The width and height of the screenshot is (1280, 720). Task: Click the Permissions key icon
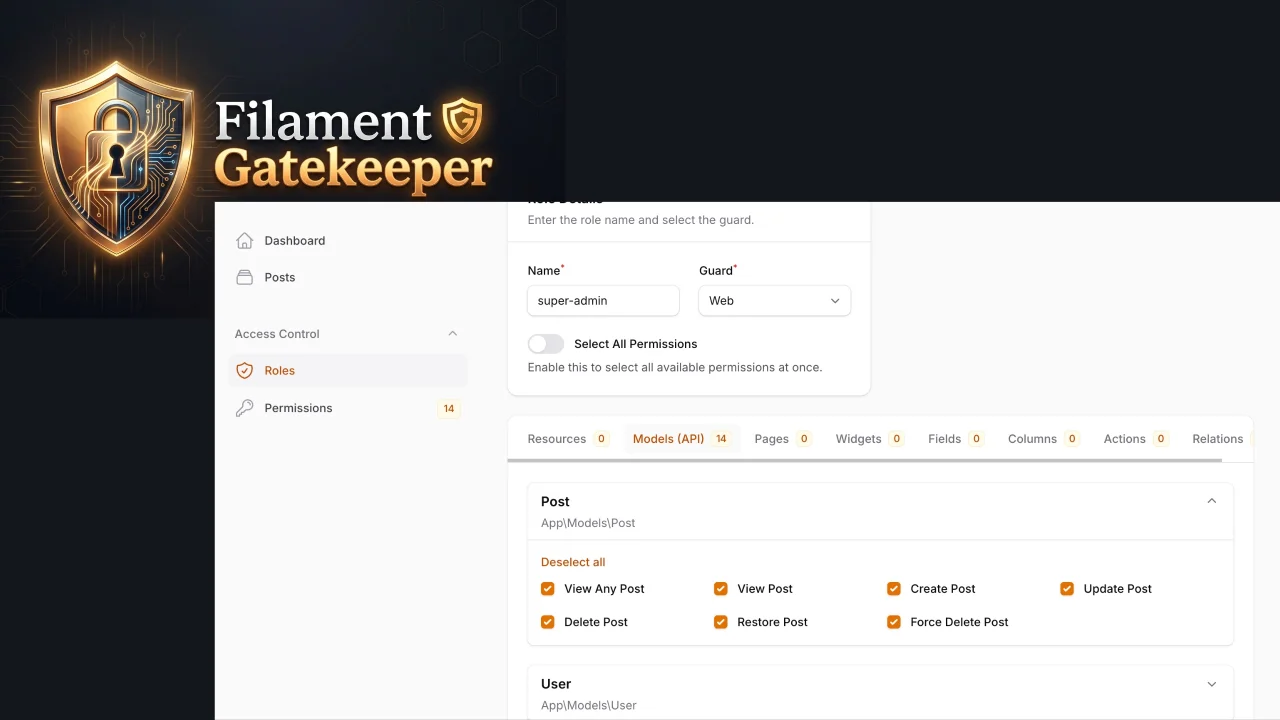[x=244, y=408]
